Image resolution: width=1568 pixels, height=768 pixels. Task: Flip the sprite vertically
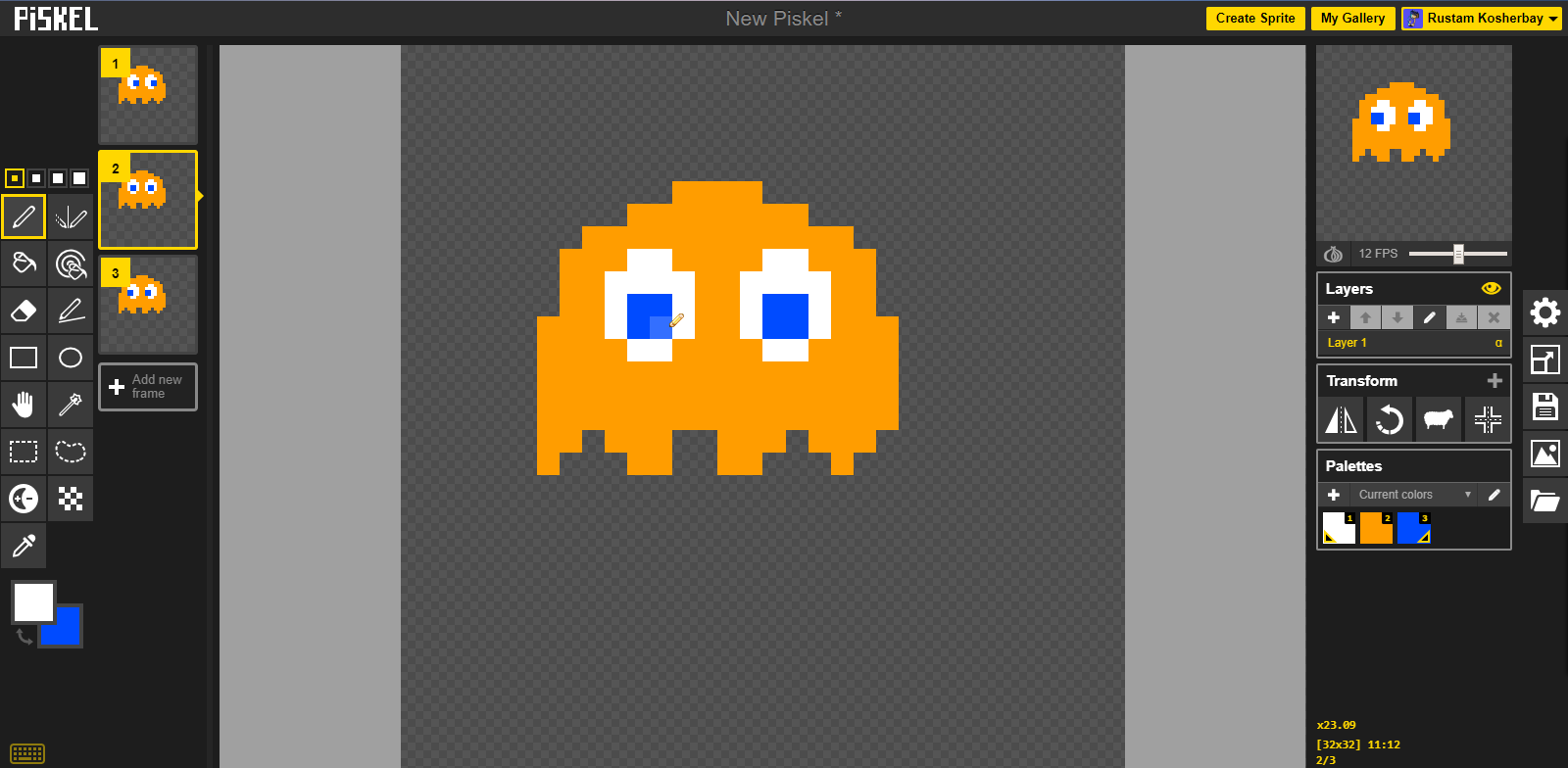click(x=1341, y=419)
